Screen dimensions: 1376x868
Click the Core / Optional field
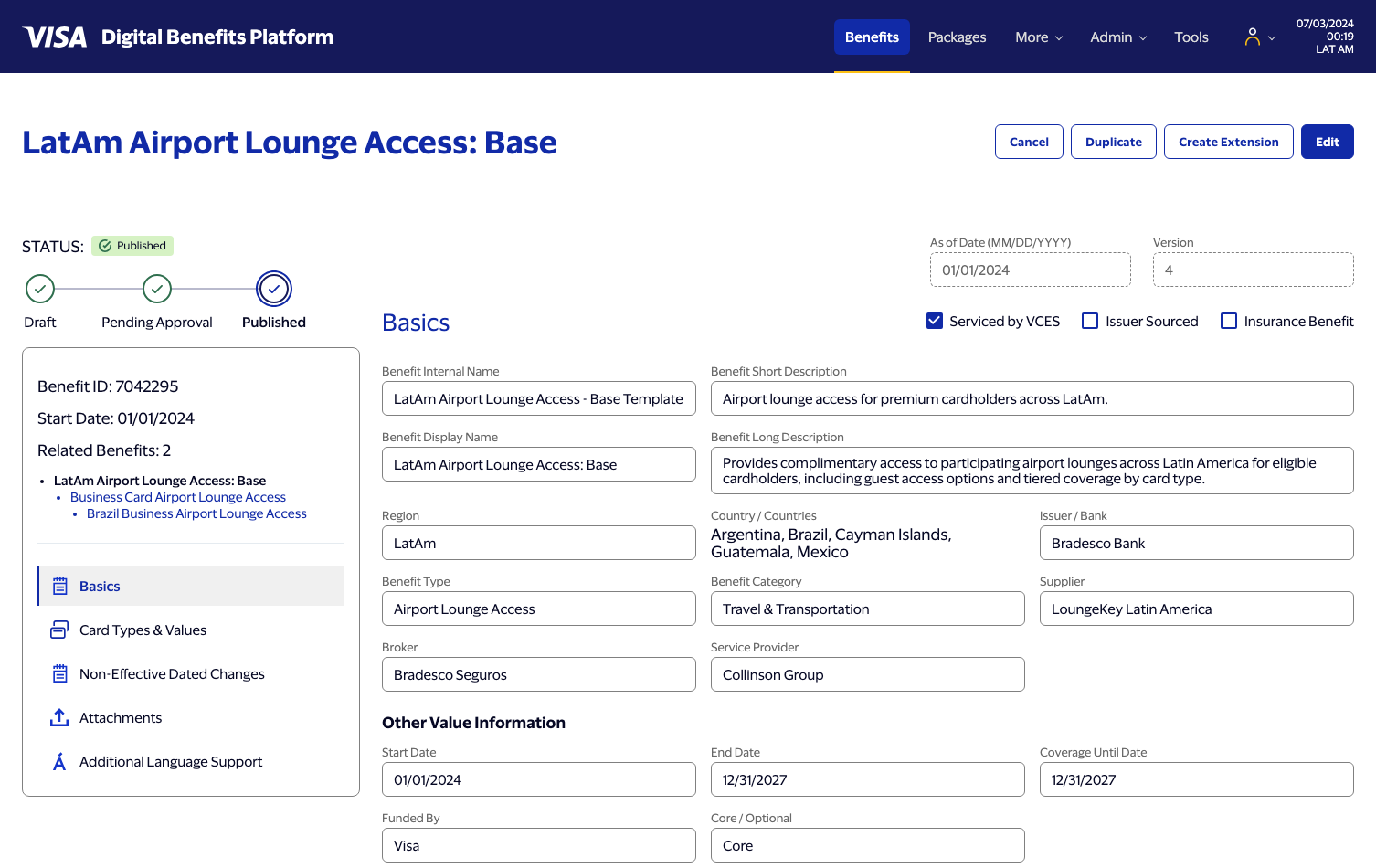coord(868,845)
